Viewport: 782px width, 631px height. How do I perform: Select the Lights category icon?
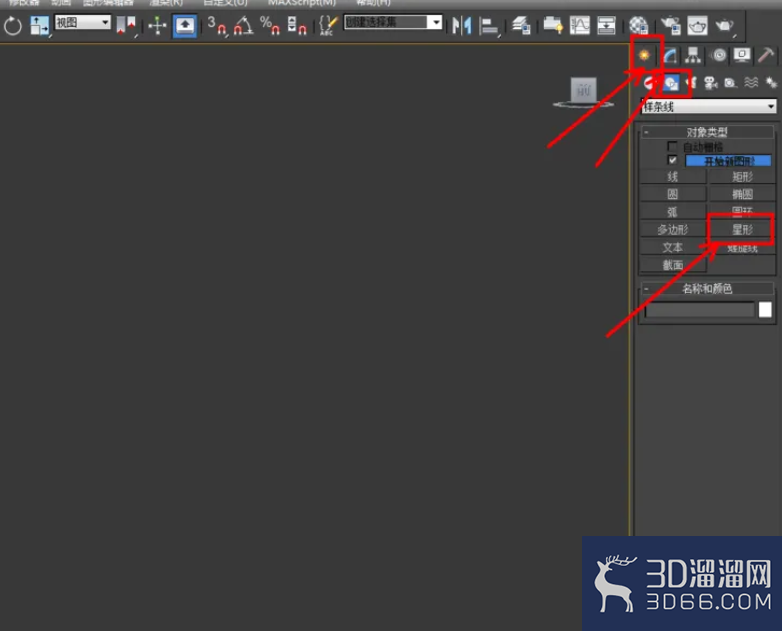click(x=691, y=83)
